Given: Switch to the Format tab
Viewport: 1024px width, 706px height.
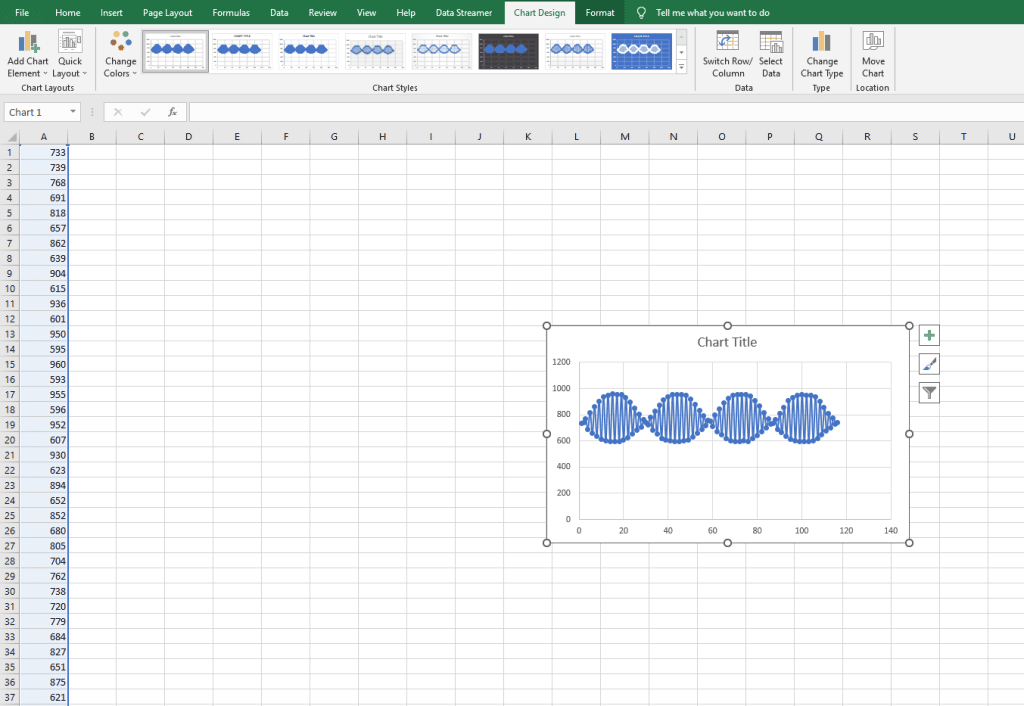Looking at the screenshot, I should 600,12.
